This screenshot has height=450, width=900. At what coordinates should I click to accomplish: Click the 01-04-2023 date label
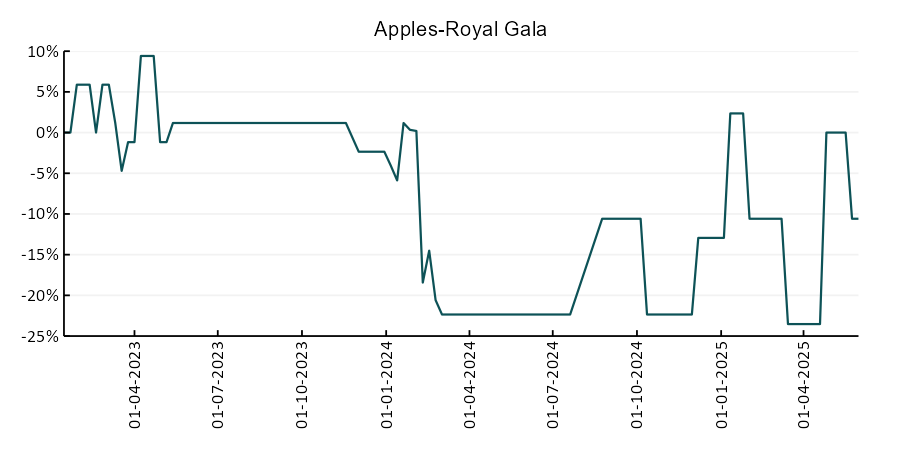(135, 385)
